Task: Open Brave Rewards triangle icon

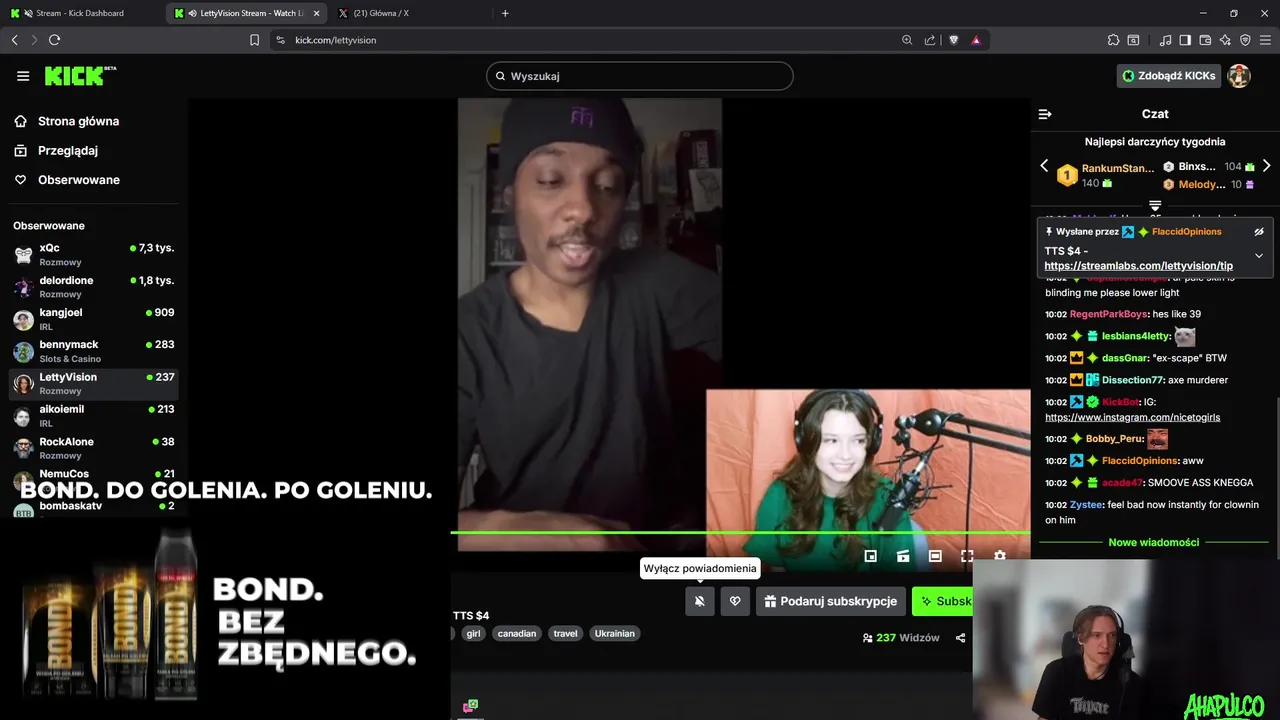Action: point(976,40)
